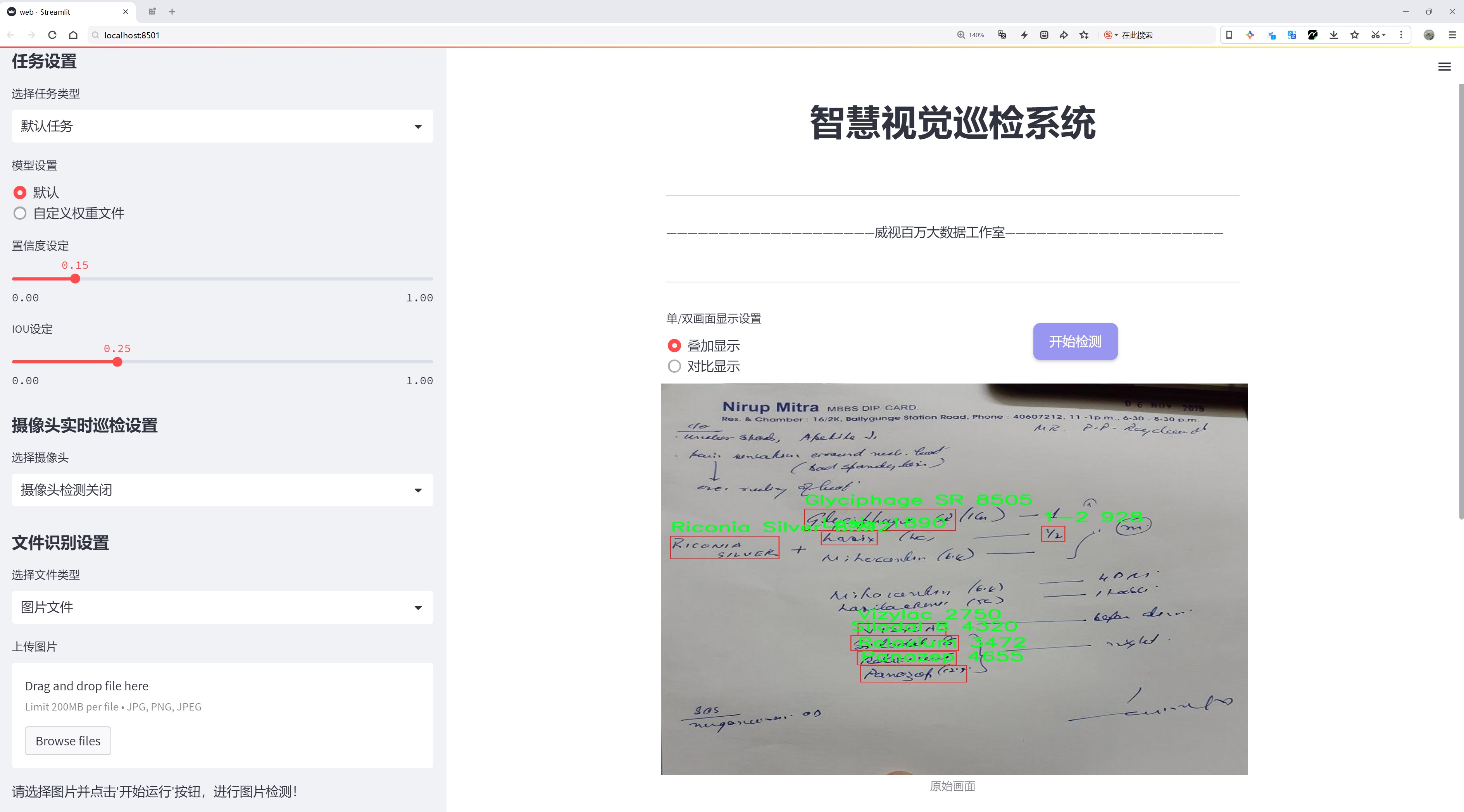
Task: Click the IOU slider handle at 0.25
Action: pyautogui.click(x=117, y=362)
